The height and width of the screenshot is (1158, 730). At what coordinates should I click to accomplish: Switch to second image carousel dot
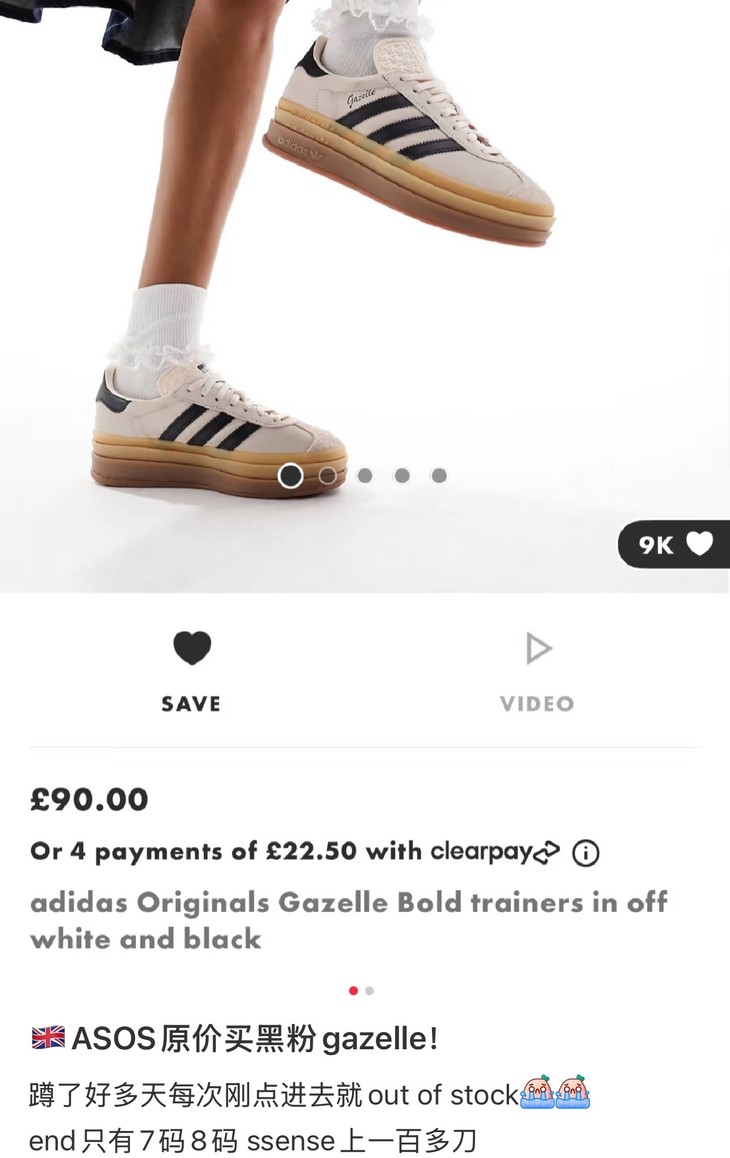point(327,476)
